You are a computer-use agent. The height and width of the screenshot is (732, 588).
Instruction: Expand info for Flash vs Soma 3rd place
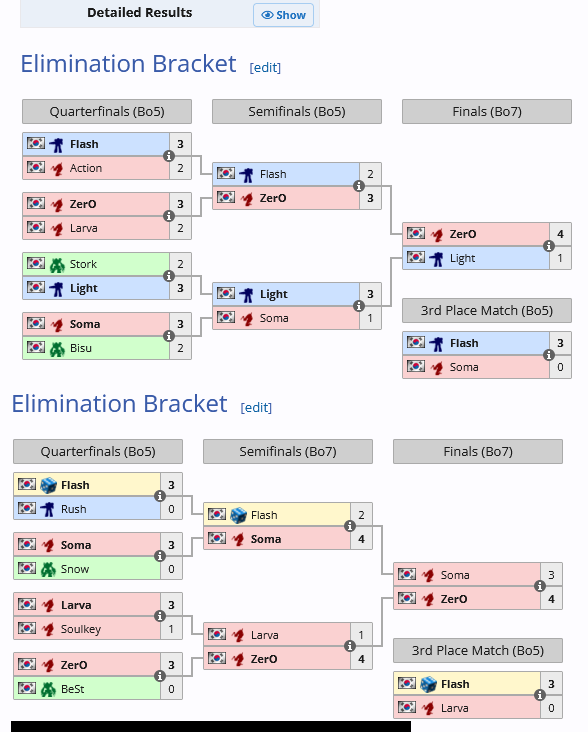[549, 355]
